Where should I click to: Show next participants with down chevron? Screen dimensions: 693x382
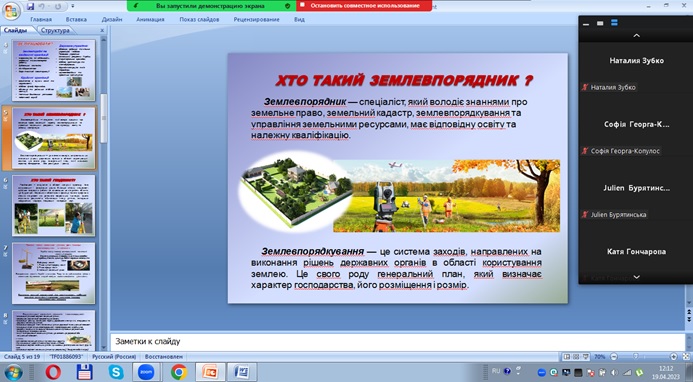[x=636, y=277]
